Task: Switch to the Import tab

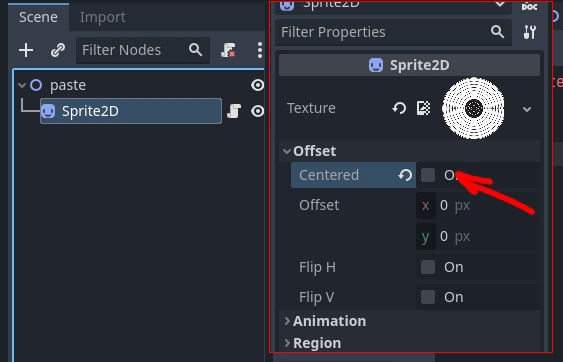Action: (103, 17)
